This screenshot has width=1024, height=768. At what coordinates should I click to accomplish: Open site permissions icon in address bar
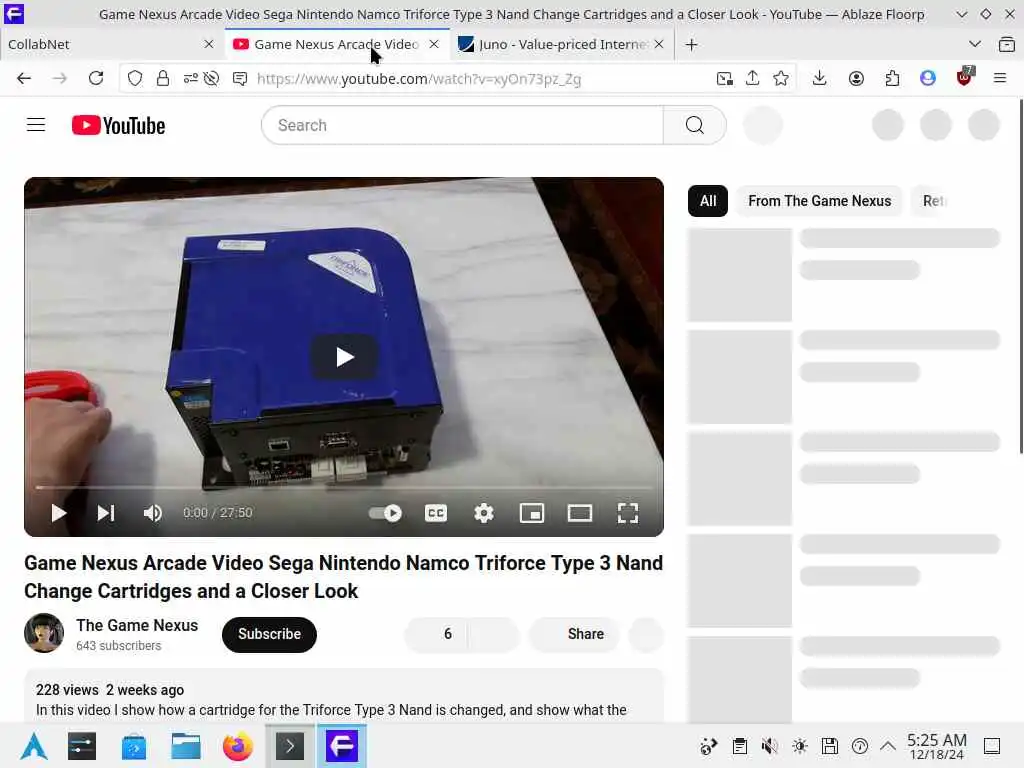tap(190, 78)
